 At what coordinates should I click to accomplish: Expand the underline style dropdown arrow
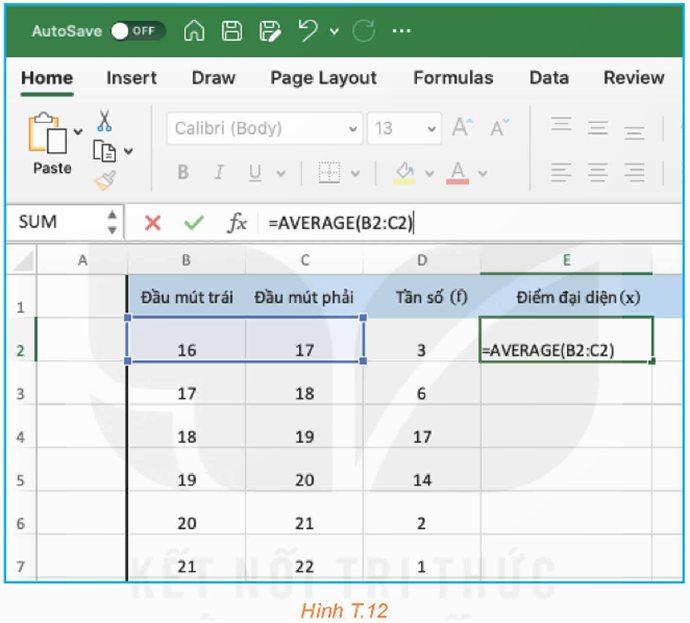pyautogui.click(x=281, y=173)
